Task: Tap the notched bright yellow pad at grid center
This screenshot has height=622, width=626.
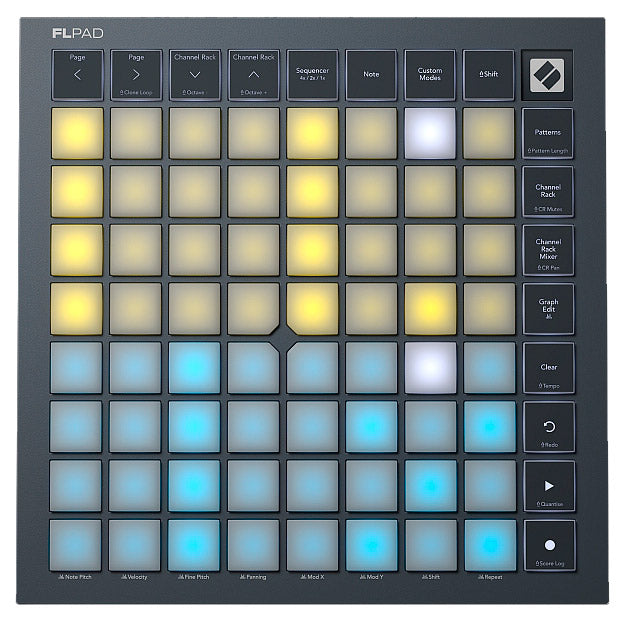Action: point(312,308)
